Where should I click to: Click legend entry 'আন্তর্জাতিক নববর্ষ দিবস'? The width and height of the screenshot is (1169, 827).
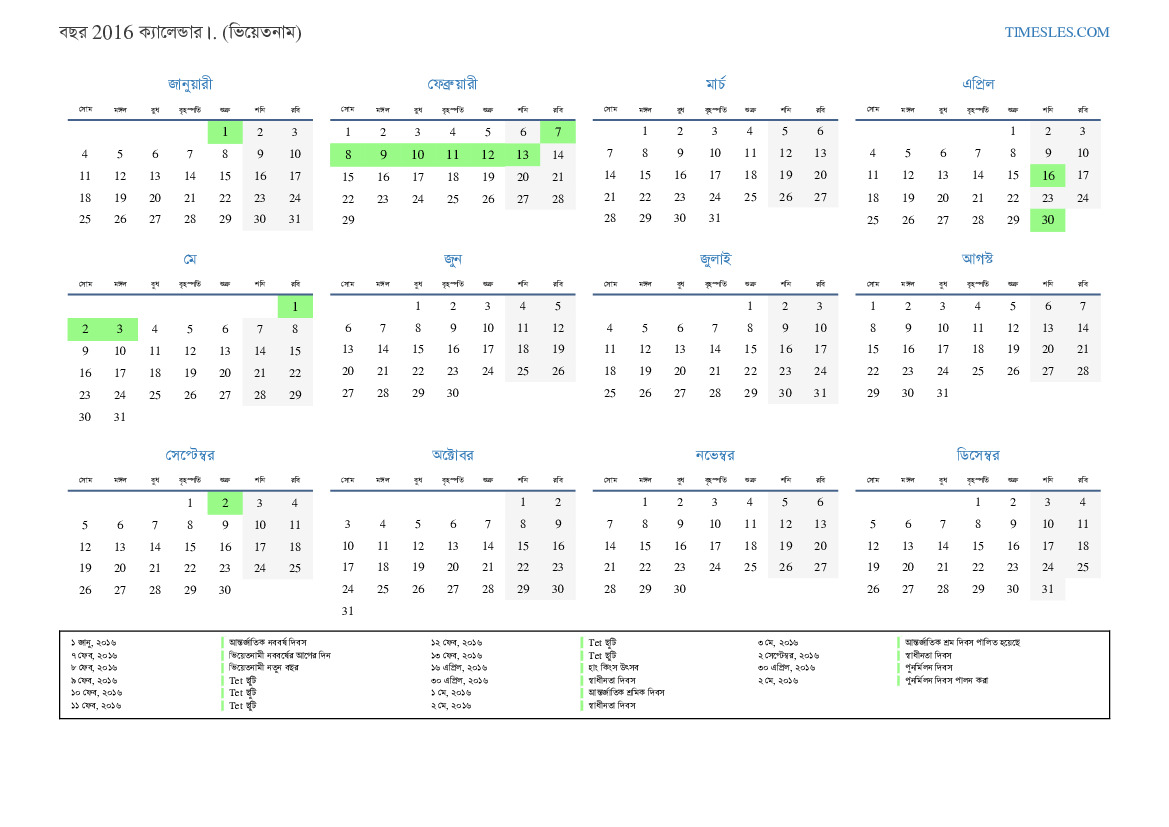[268, 643]
